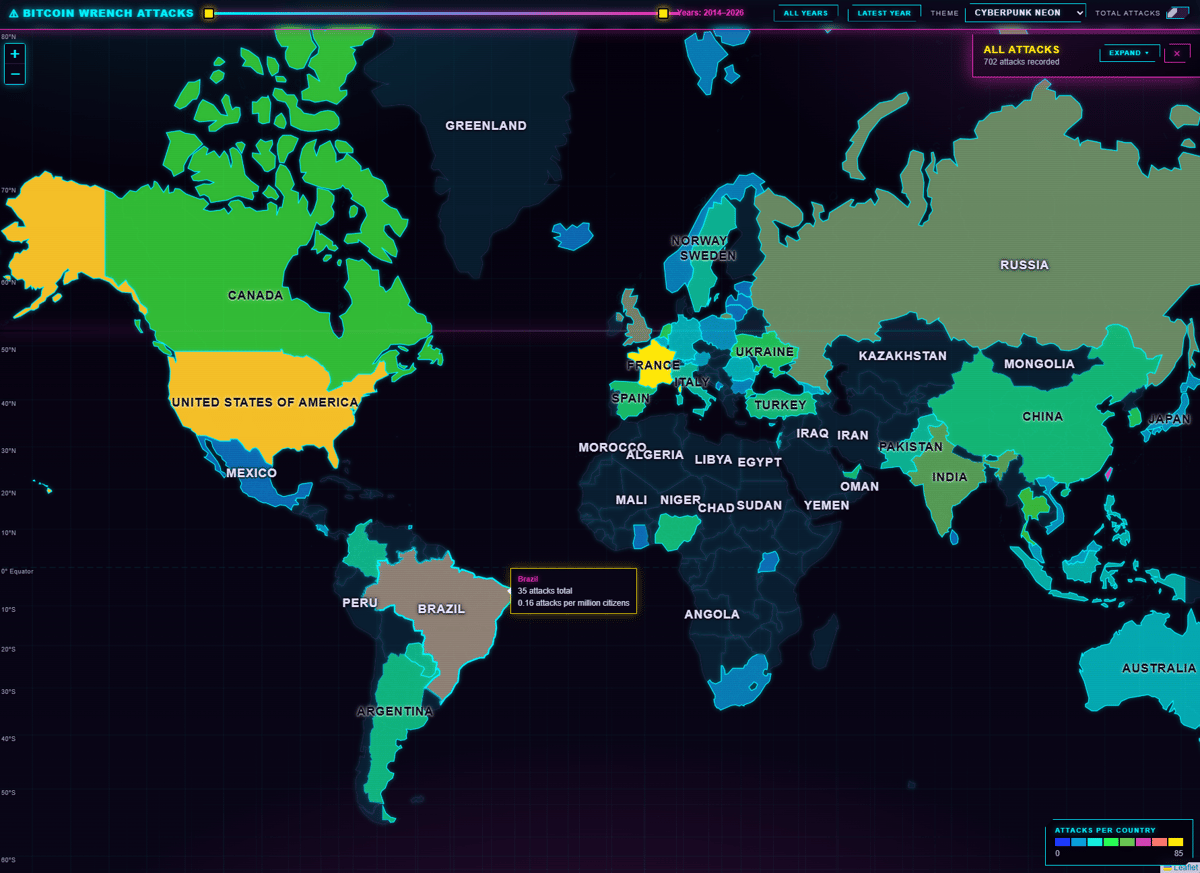Grab the end year slider handle
This screenshot has width=1200, height=873.
[663, 13]
